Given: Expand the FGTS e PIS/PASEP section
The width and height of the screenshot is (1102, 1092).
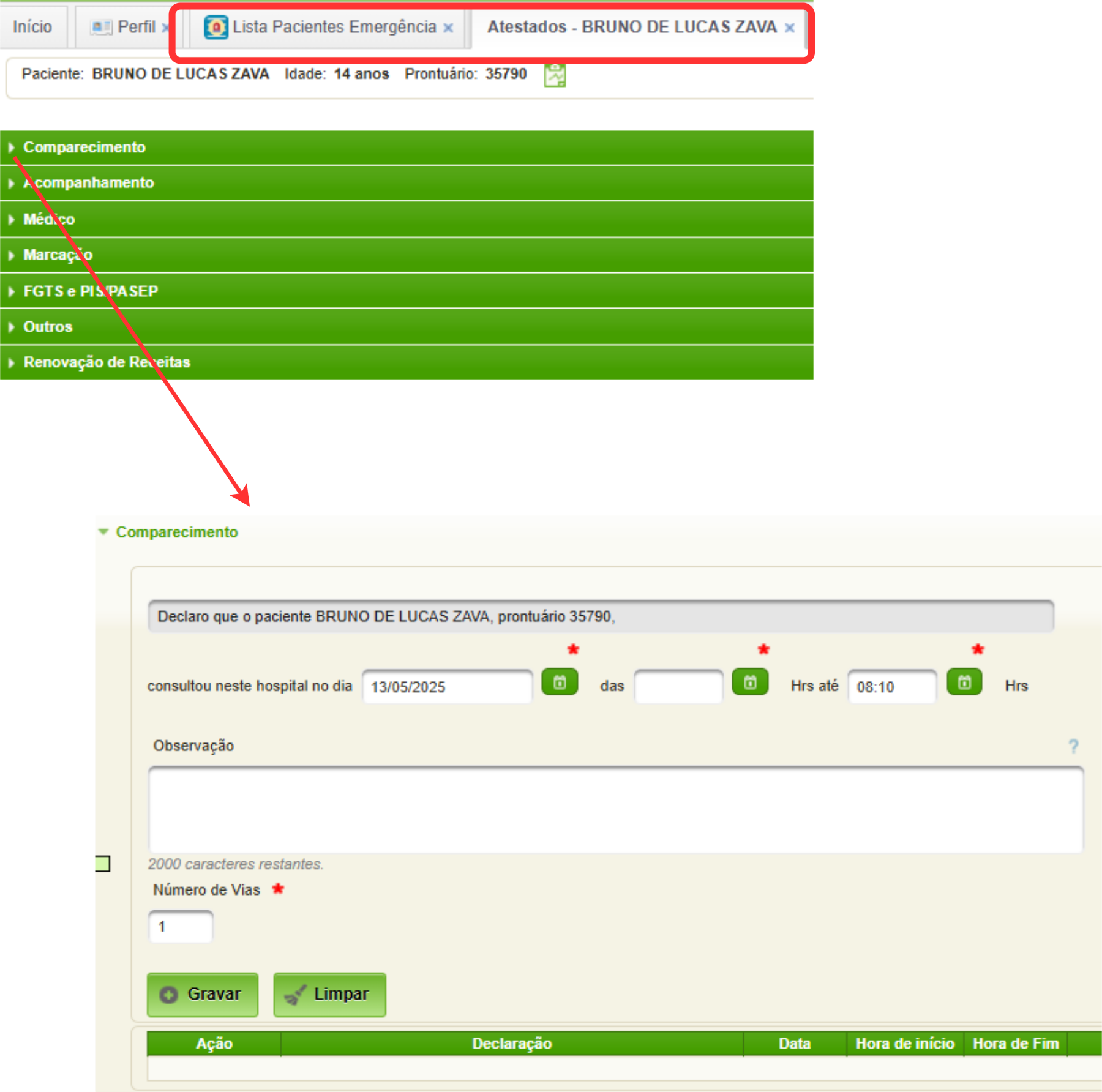Looking at the screenshot, I should 91,291.
